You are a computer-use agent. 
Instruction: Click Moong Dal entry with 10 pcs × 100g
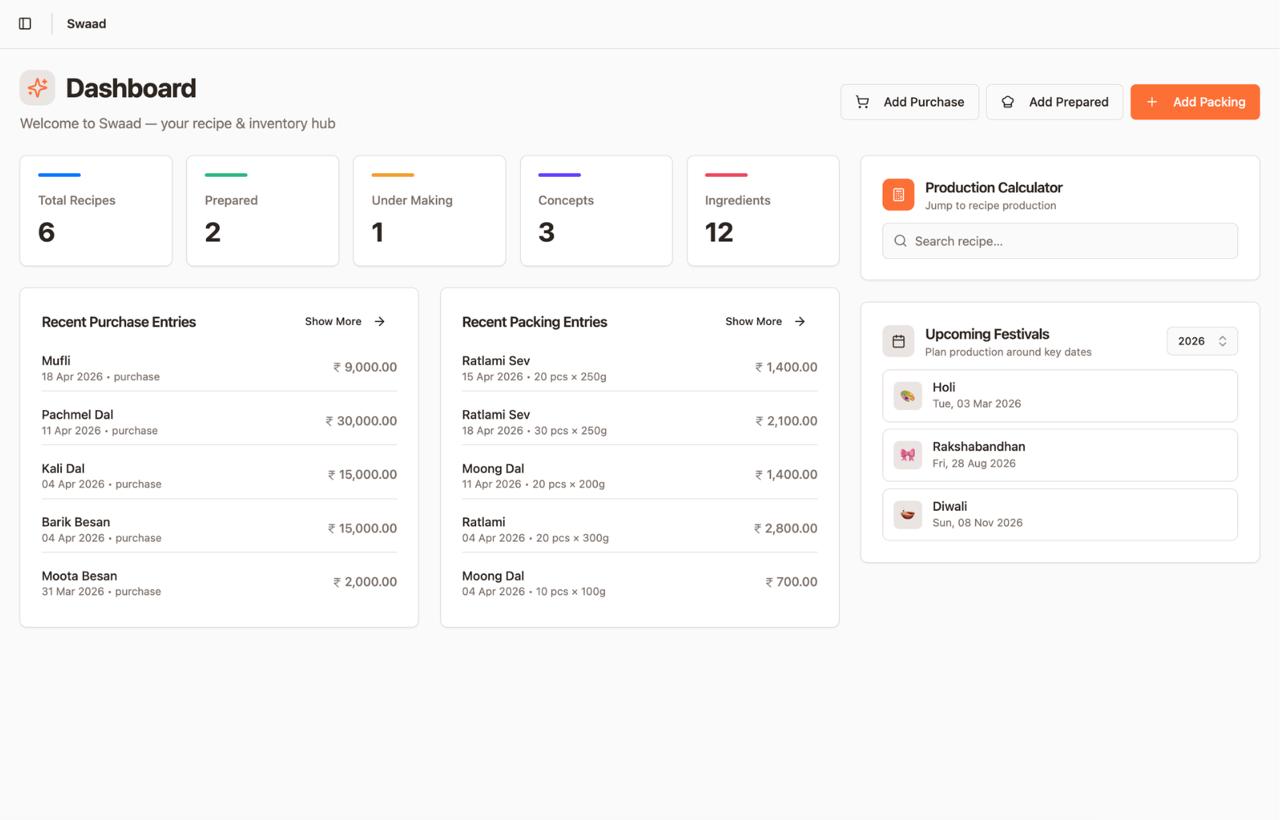639,583
